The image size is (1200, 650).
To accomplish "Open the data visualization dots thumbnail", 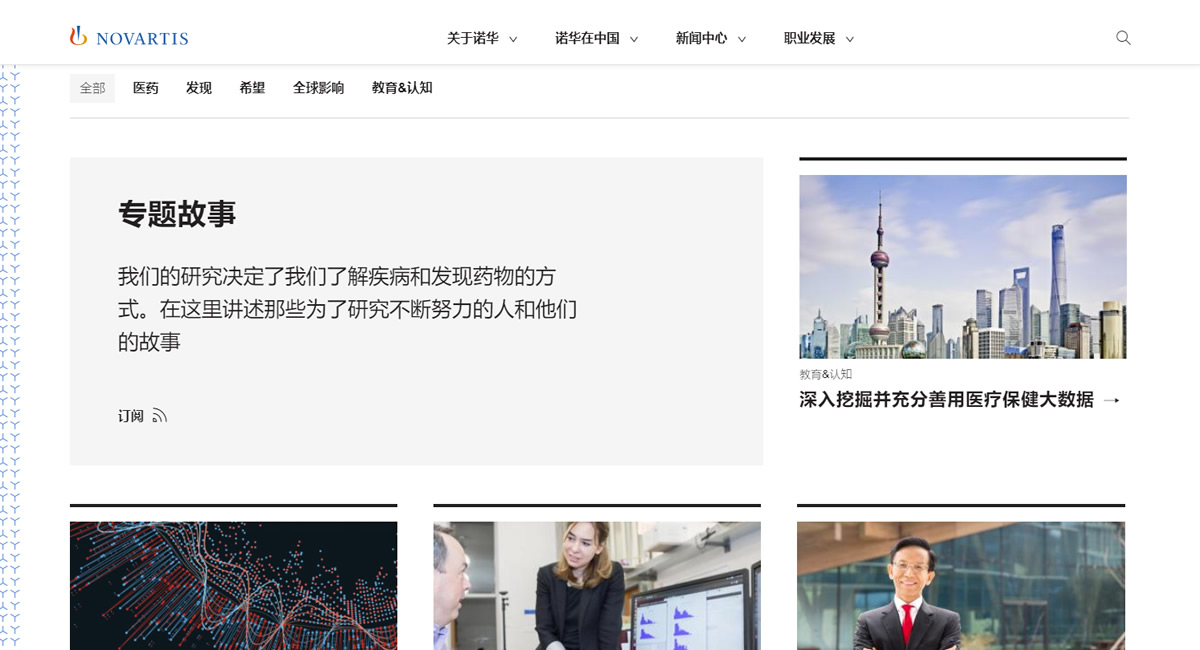I will [x=233, y=585].
